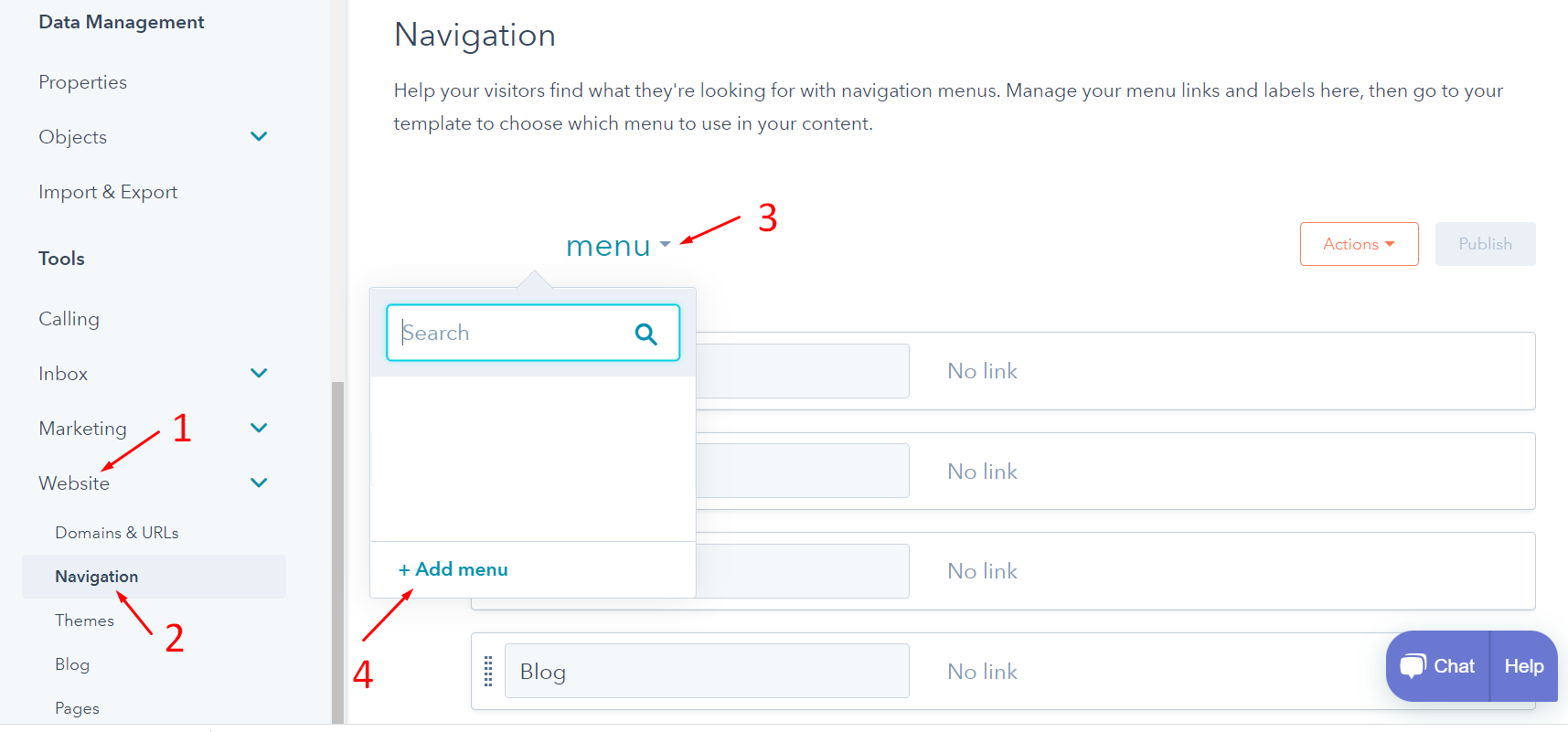Screen dimensions: 1568x732
Task: Click the search magnifier icon
Action: point(645,334)
